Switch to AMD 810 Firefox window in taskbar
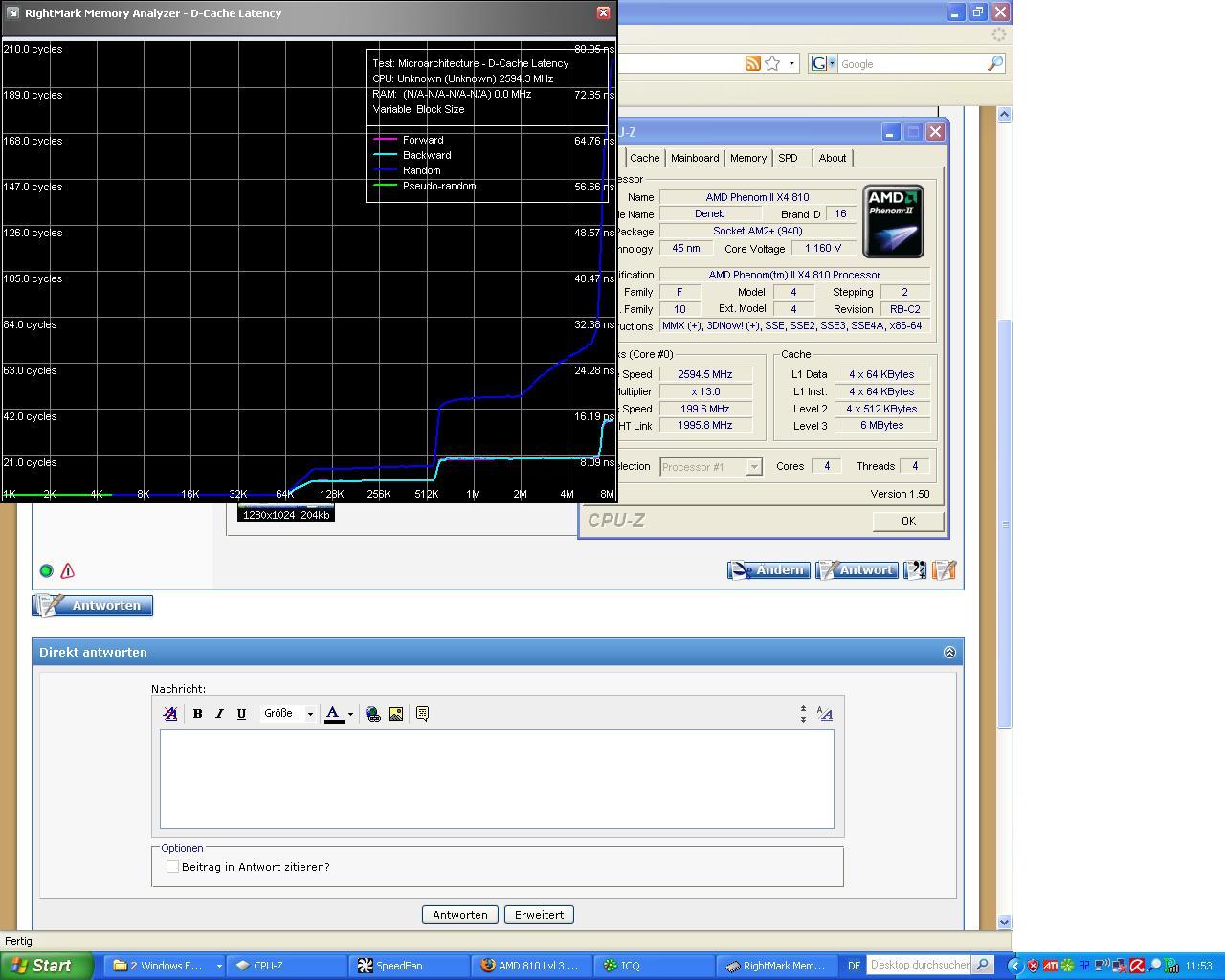This screenshot has width=1225, height=980. coord(532,966)
